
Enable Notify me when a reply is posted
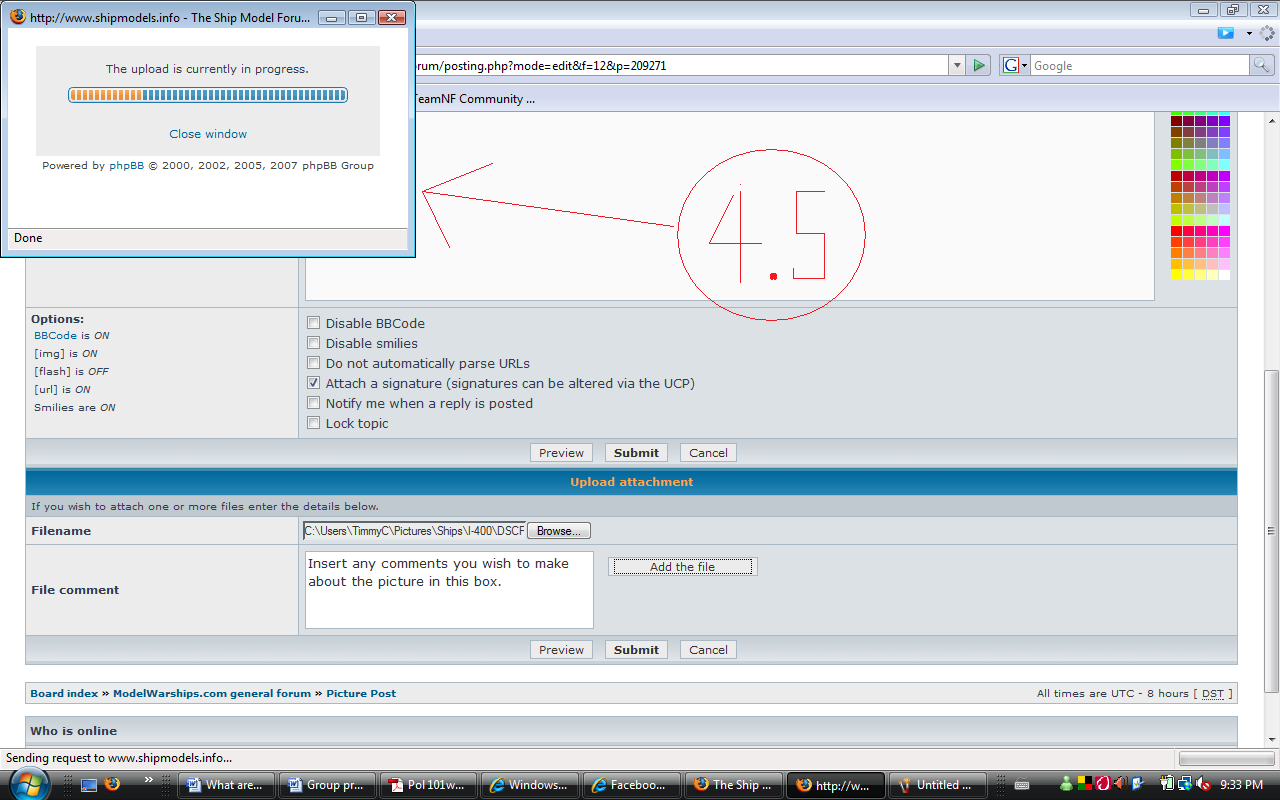click(x=314, y=403)
